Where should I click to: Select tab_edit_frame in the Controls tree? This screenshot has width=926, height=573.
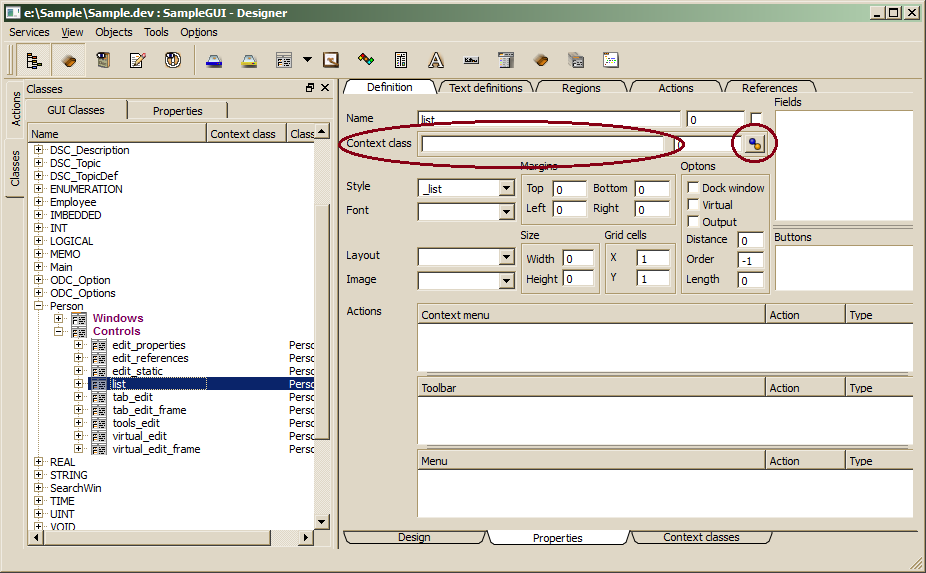point(149,410)
